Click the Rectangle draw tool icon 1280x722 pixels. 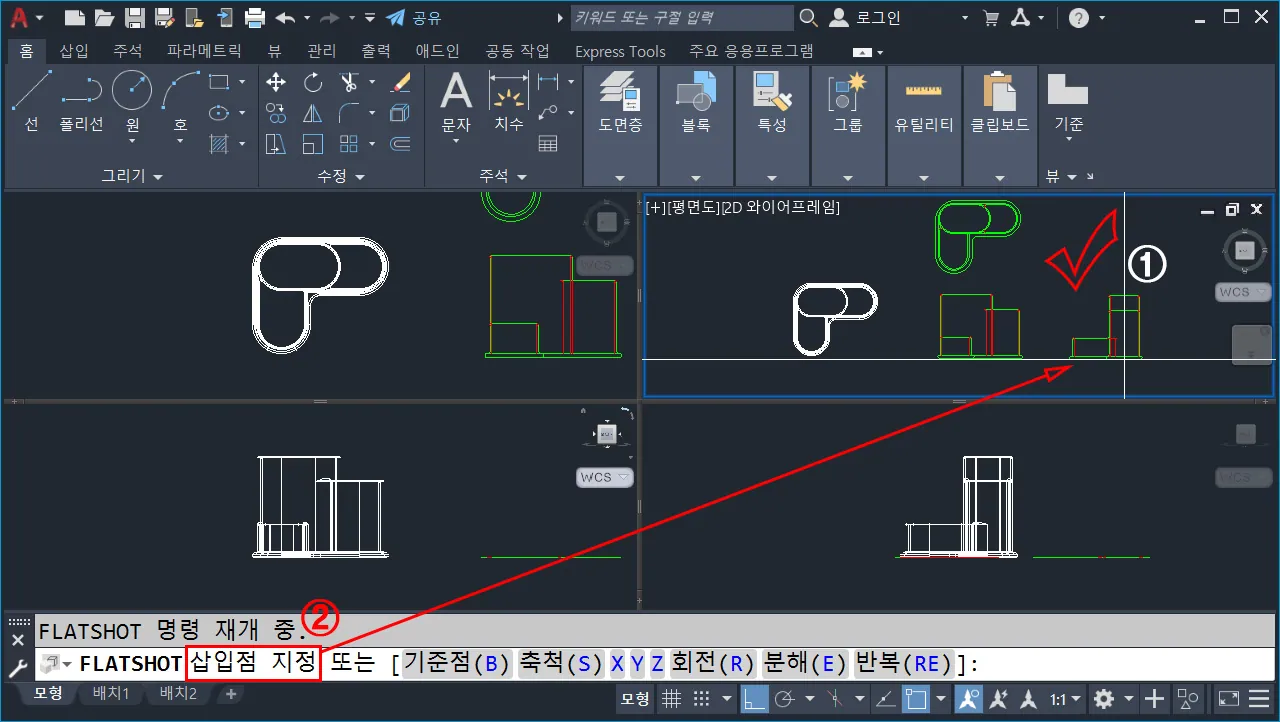click(x=219, y=82)
